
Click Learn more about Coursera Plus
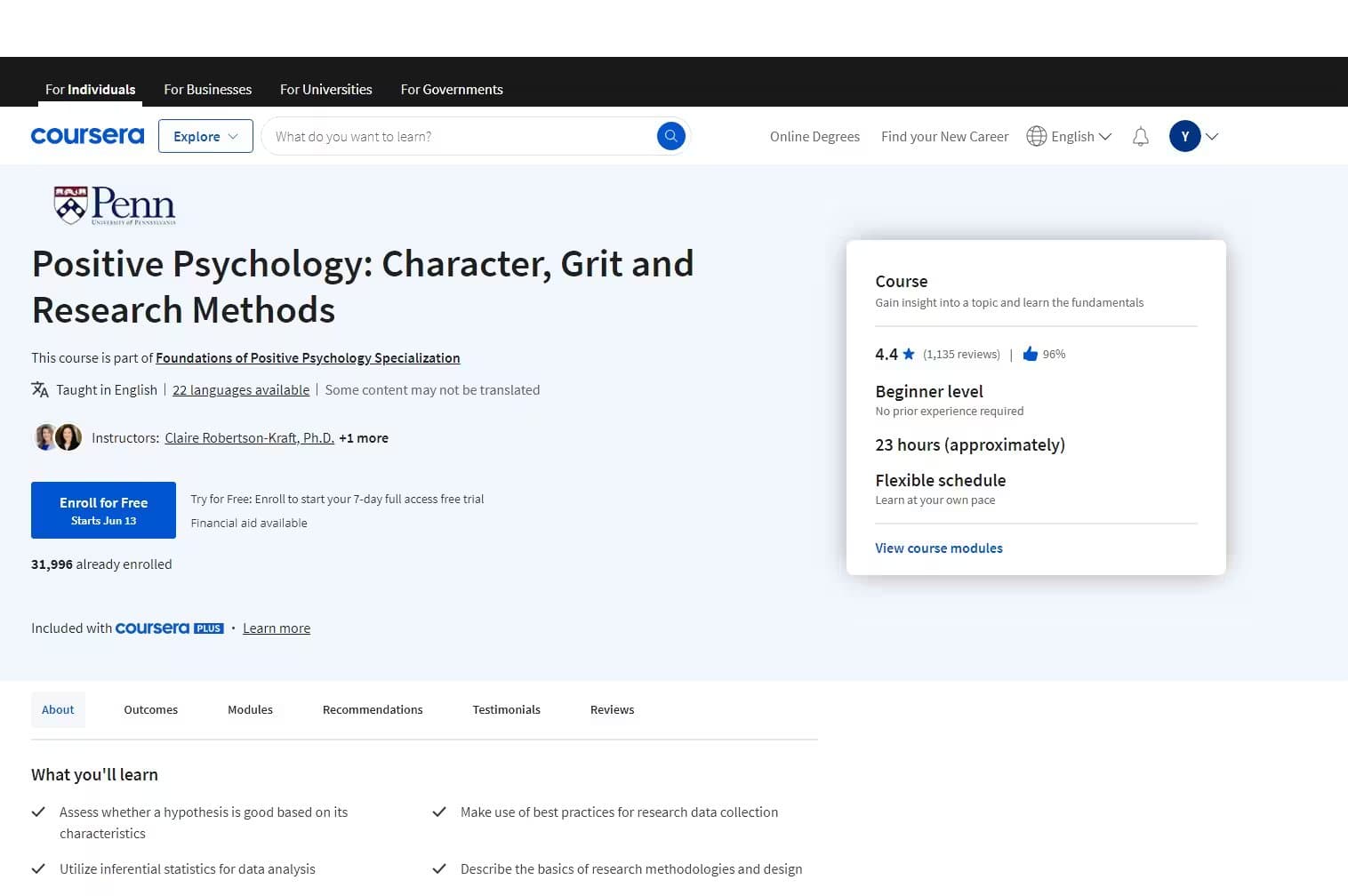tap(277, 628)
